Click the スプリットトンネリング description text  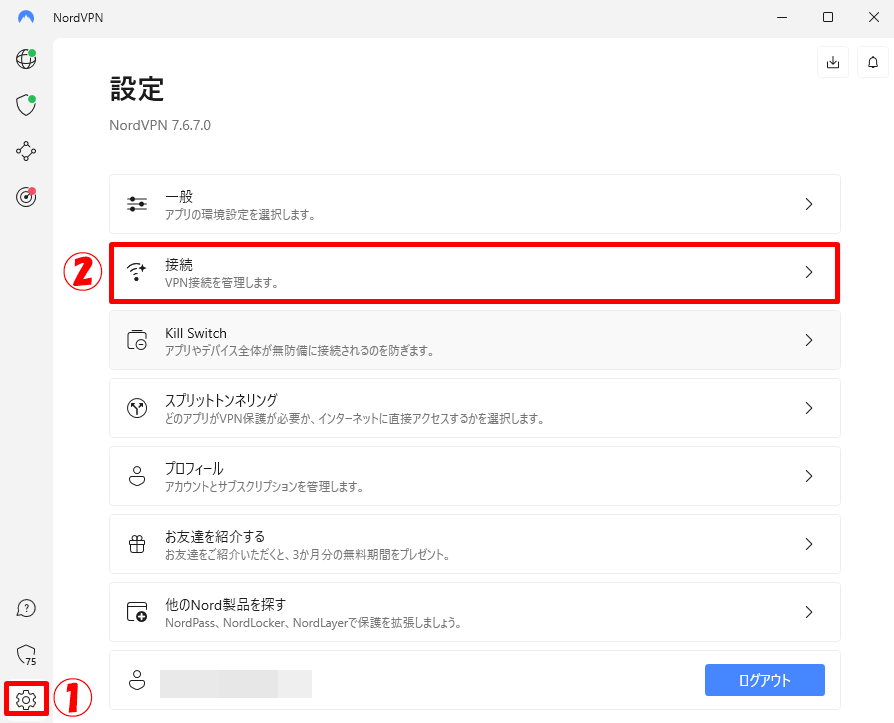(355, 419)
